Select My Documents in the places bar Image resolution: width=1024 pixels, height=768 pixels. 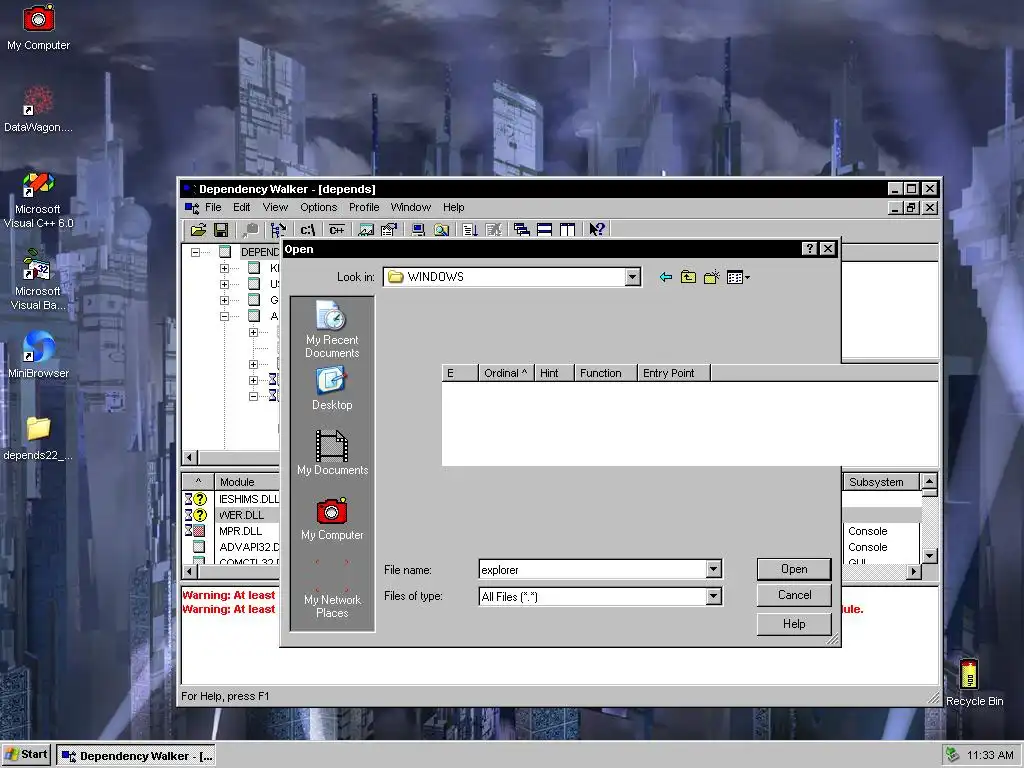click(332, 453)
